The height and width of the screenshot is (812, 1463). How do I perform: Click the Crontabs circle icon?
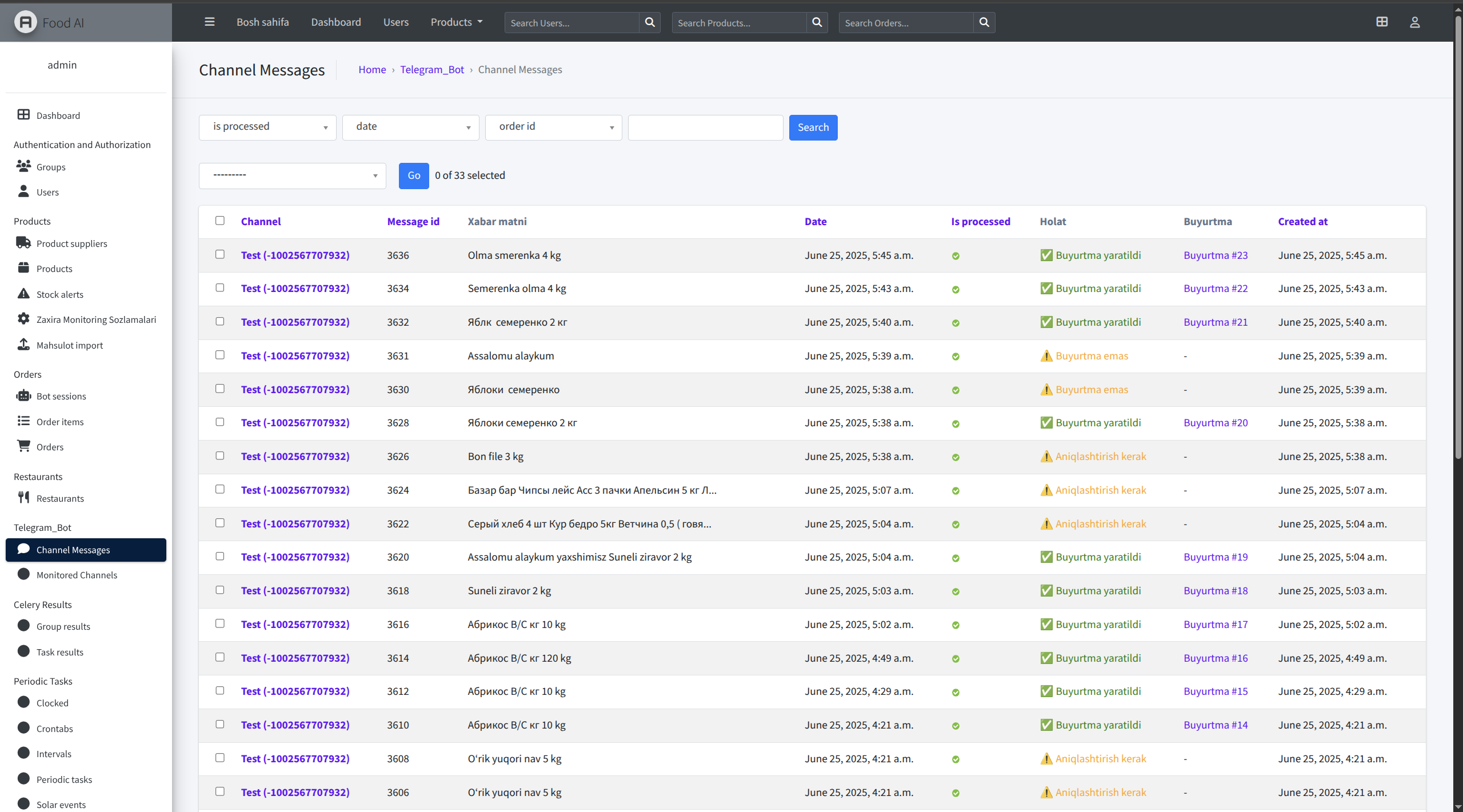23,728
